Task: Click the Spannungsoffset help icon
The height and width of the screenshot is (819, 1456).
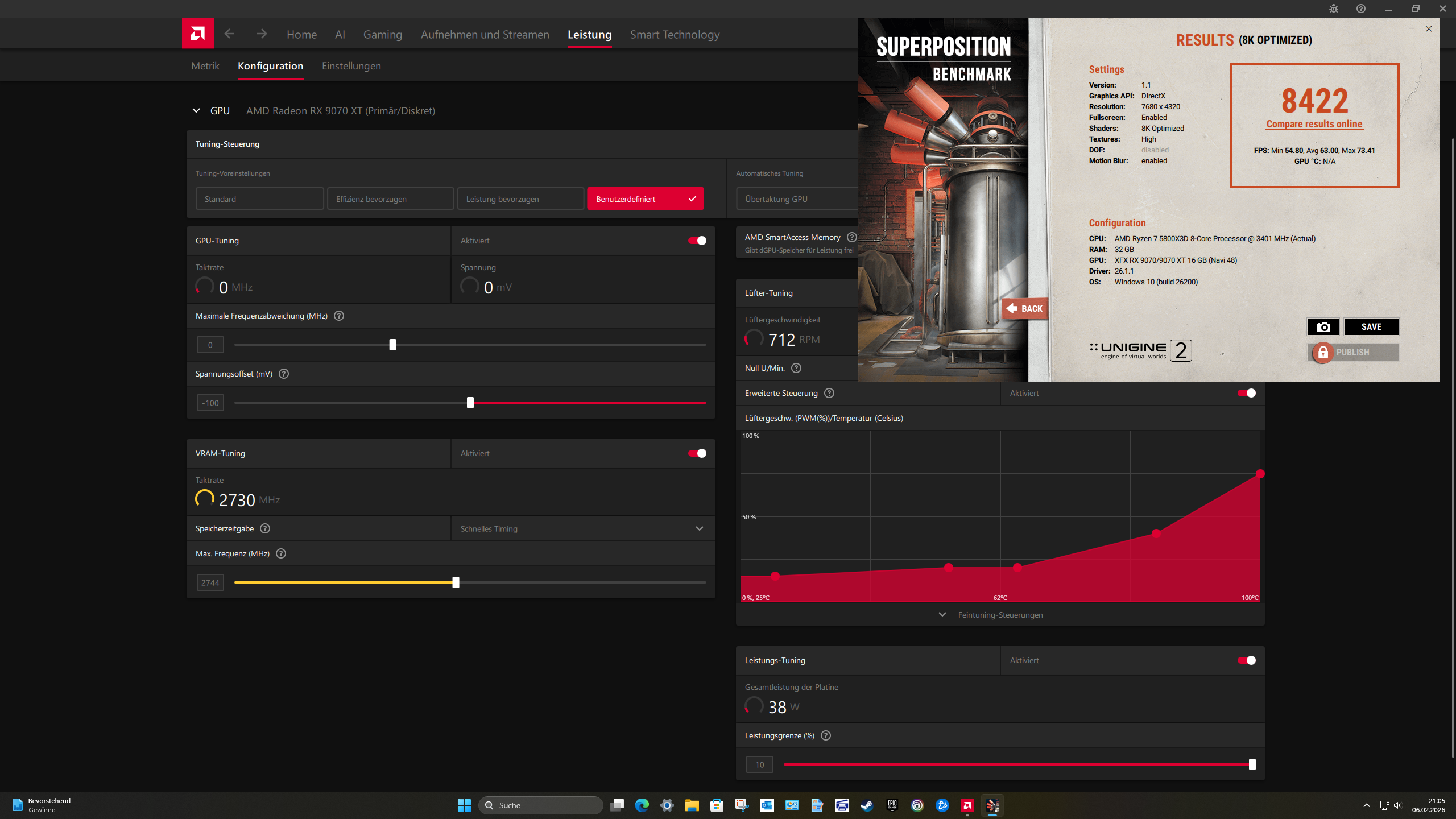Action: tap(284, 374)
